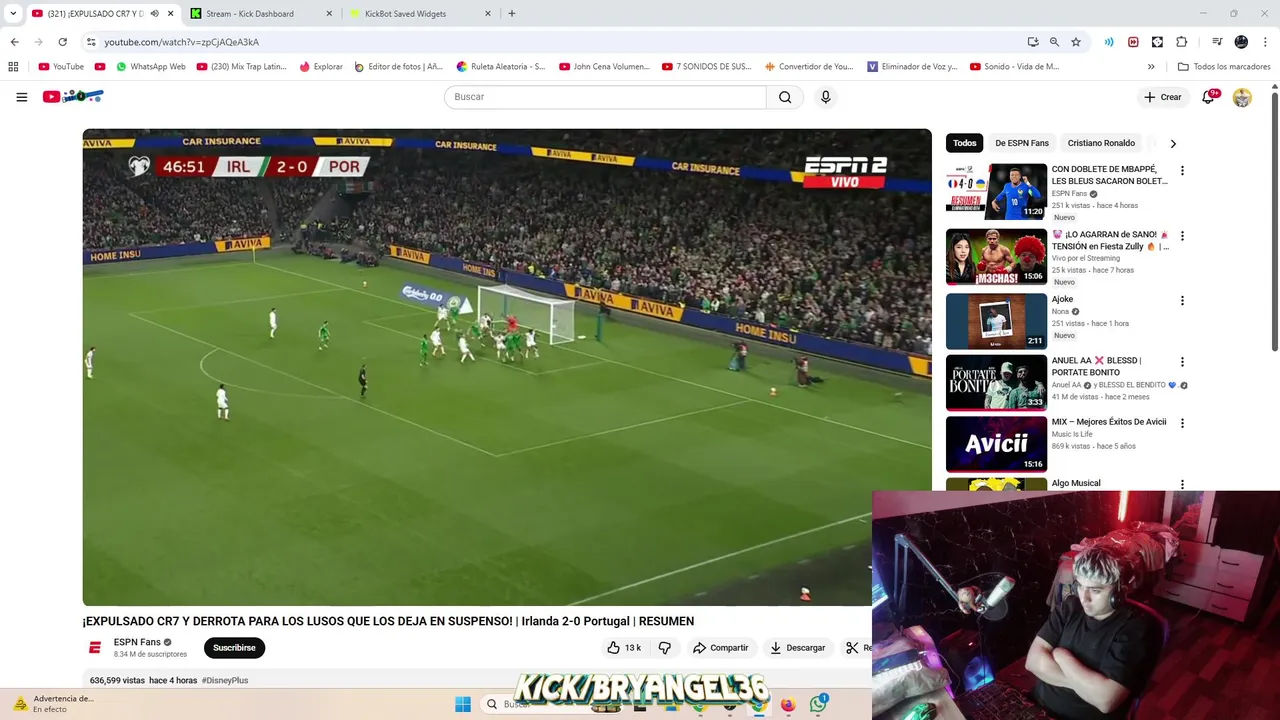Open WhatsApp from the taskbar
This screenshot has height=720, width=1280.
[x=818, y=704]
